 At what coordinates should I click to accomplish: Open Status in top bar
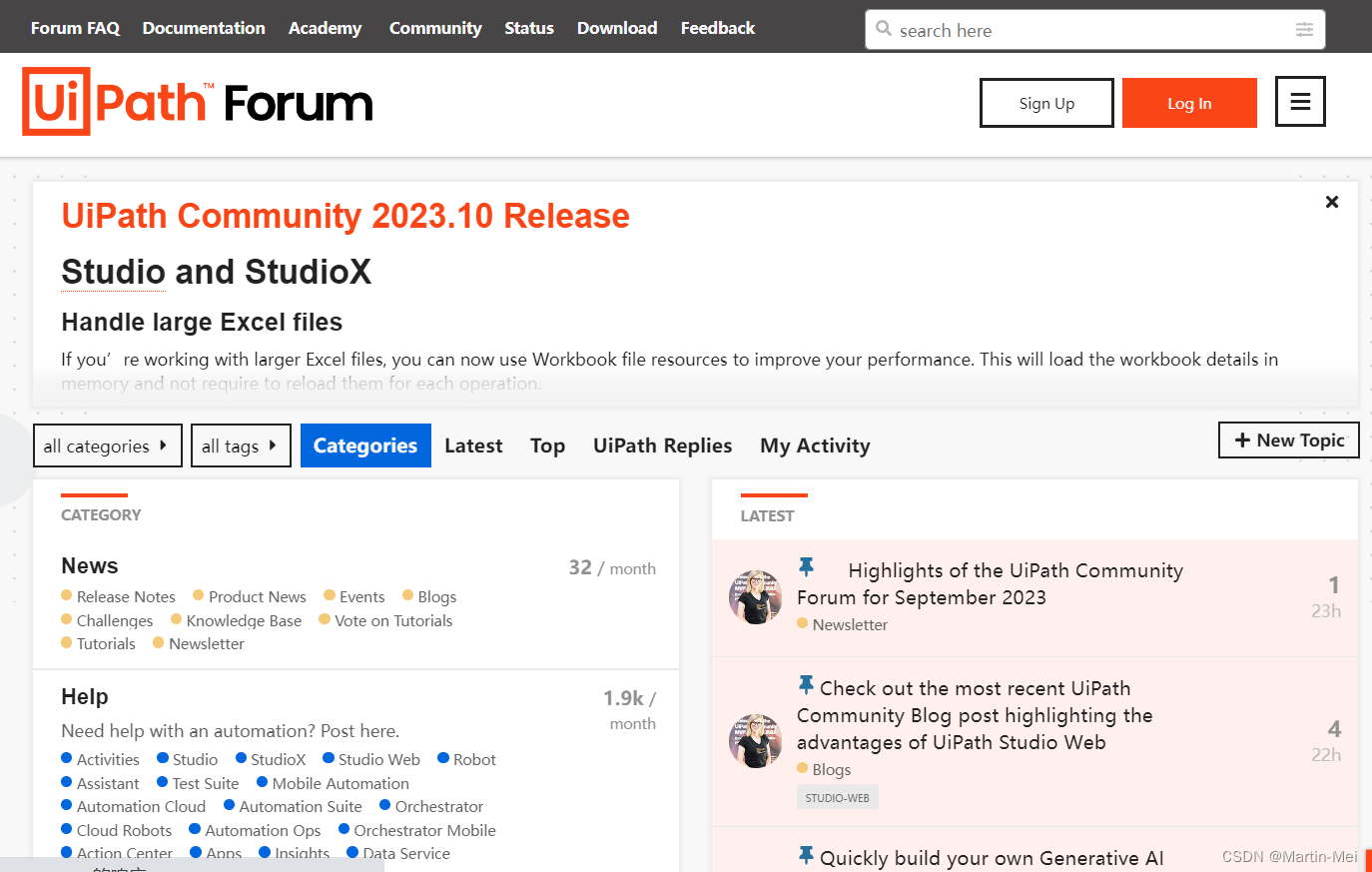pos(529,28)
